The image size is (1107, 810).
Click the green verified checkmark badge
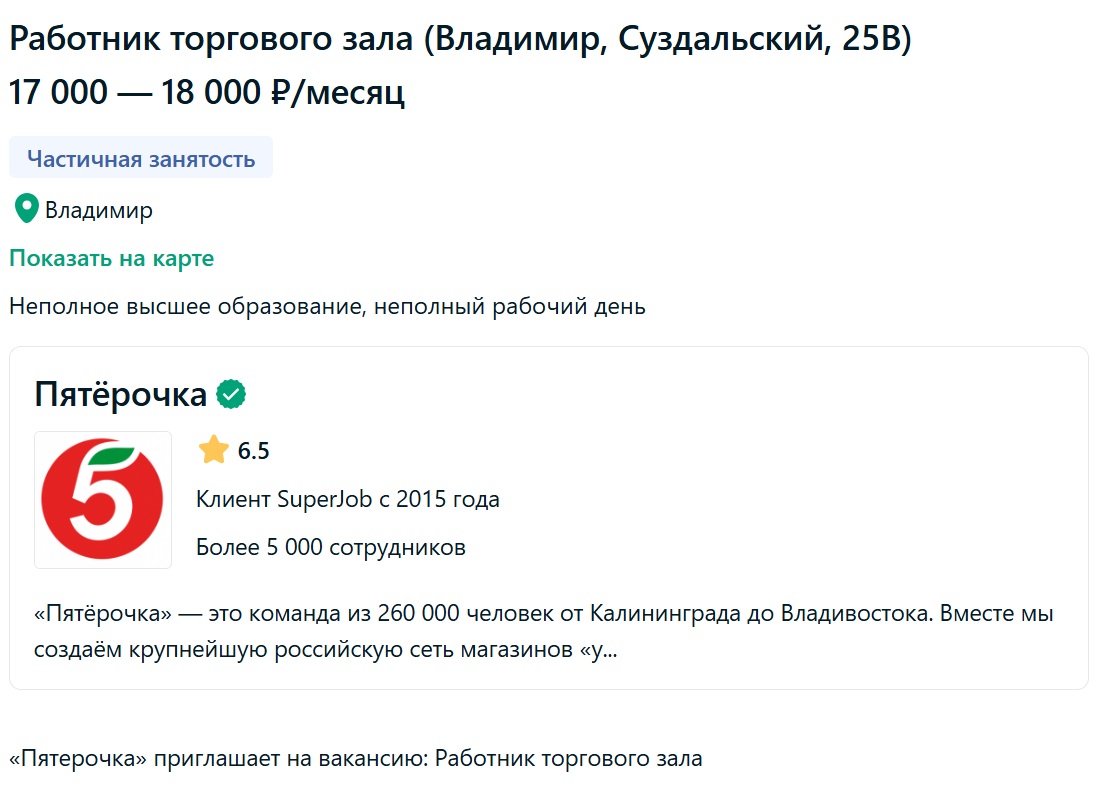pyautogui.click(x=231, y=395)
